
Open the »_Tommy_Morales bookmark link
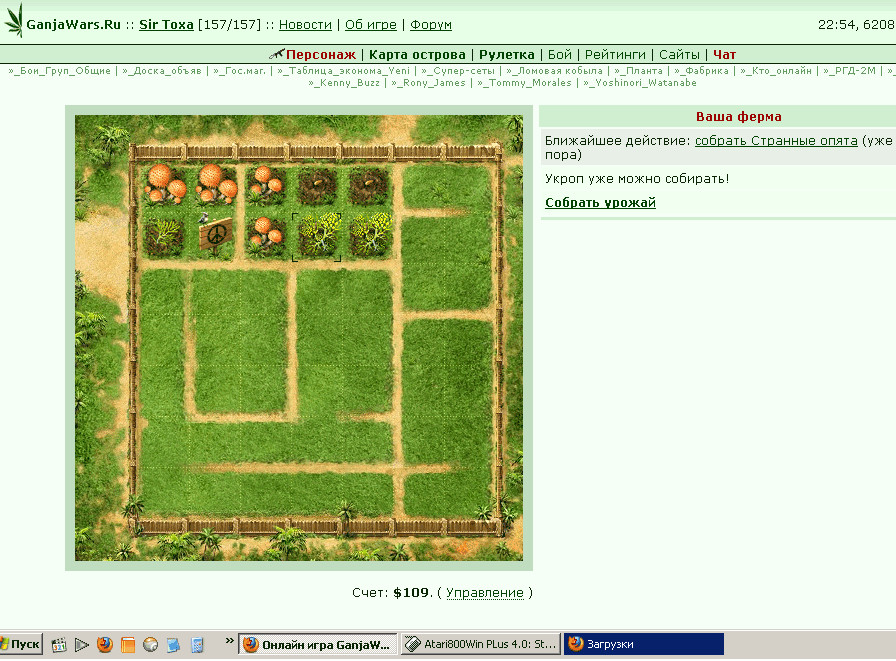[x=524, y=83]
